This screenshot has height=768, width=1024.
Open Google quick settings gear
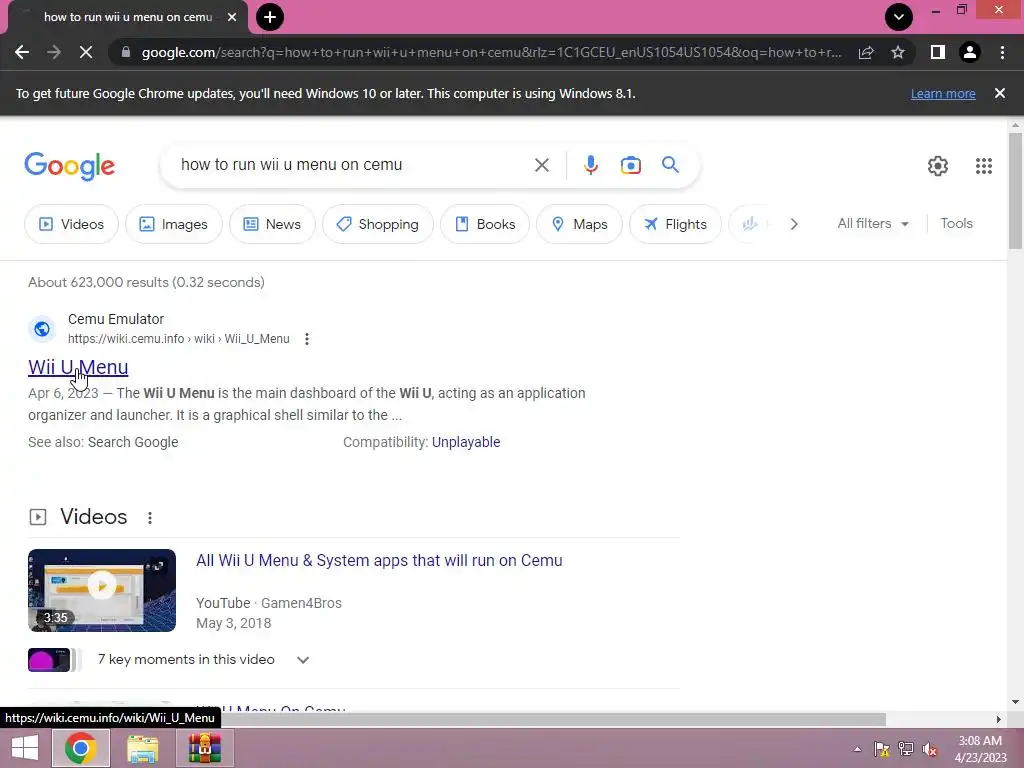pos(938,166)
